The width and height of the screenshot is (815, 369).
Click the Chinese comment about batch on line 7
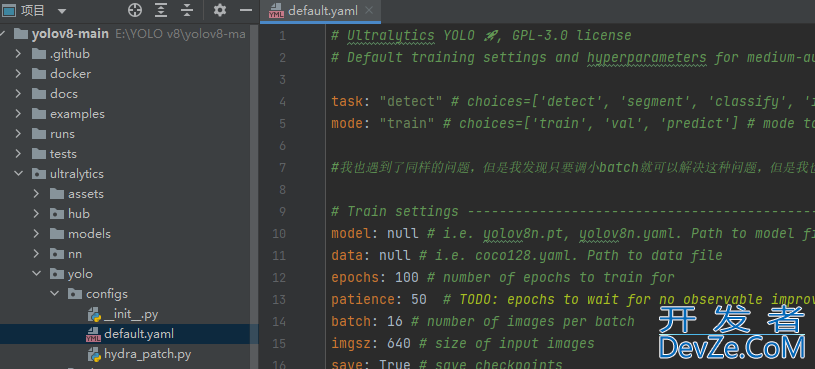coord(573,167)
